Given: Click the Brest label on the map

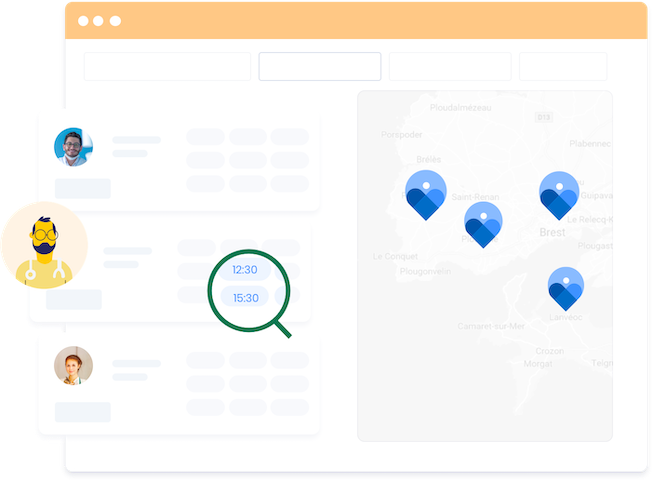Looking at the screenshot, I should (552, 232).
